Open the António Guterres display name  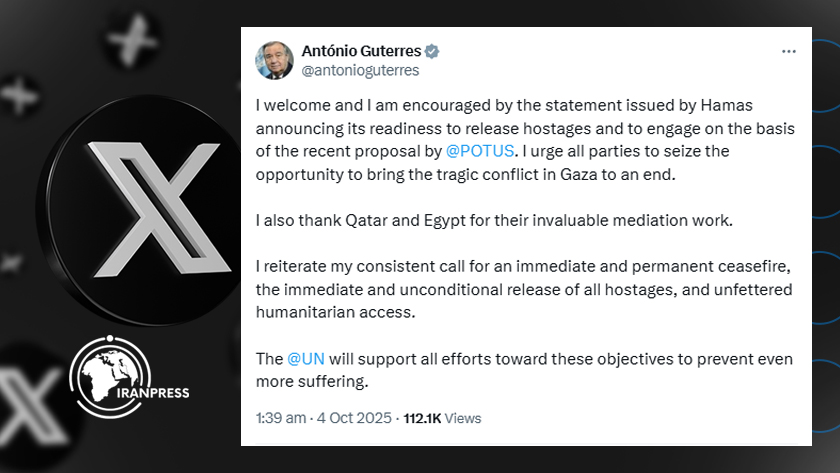[362, 51]
